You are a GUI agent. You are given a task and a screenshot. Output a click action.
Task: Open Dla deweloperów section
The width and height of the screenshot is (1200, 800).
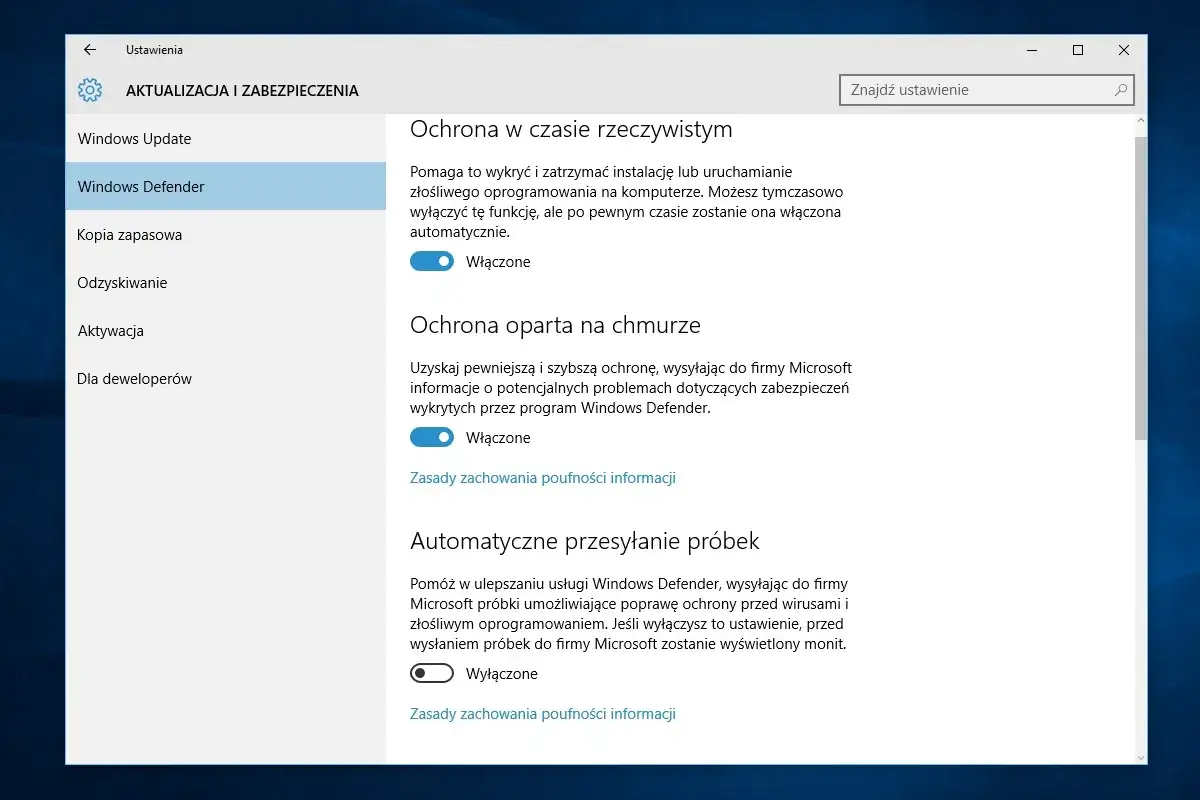226,379
